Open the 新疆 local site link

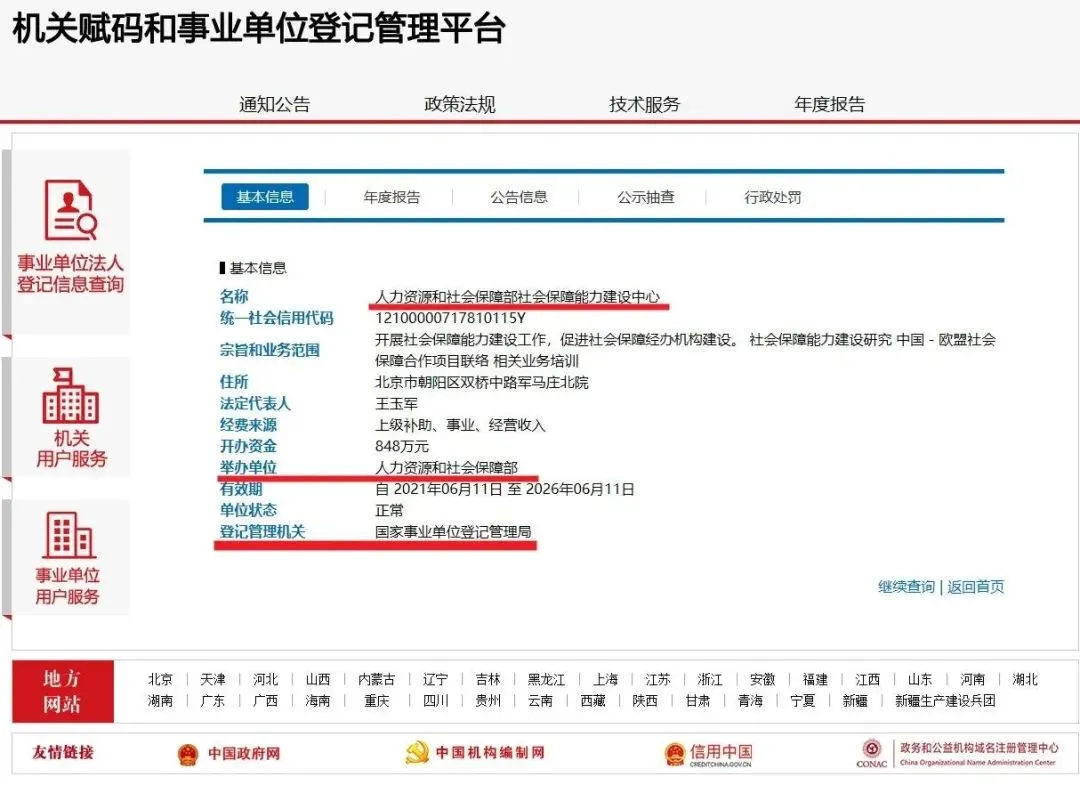pyautogui.click(x=855, y=701)
